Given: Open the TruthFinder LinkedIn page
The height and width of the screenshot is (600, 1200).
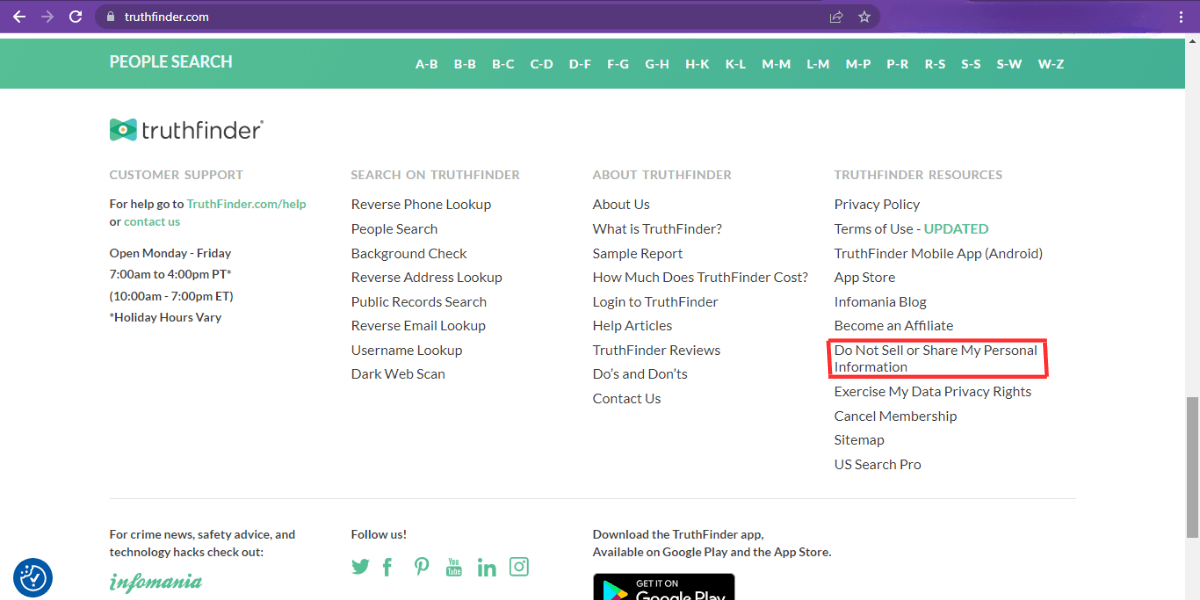Looking at the screenshot, I should pyautogui.click(x=487, y=567).
